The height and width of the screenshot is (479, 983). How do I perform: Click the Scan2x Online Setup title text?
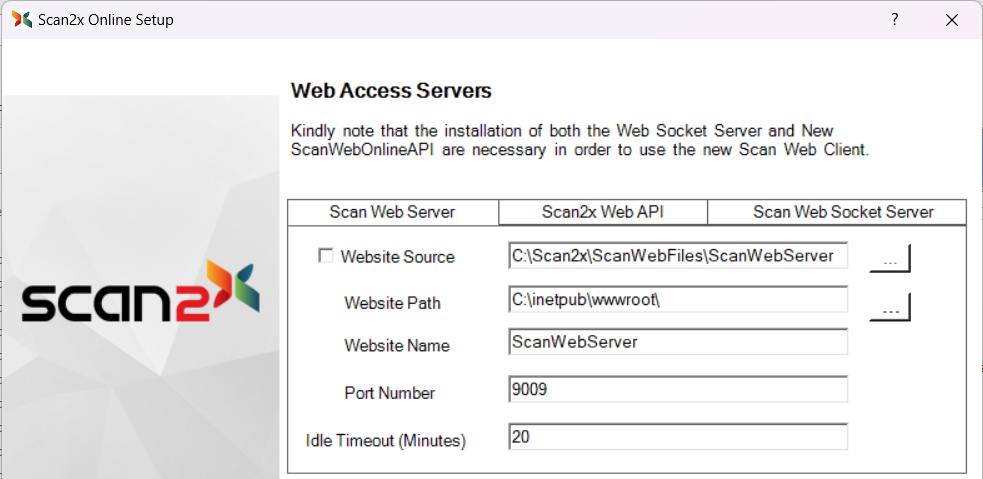[x=106, y=20]
